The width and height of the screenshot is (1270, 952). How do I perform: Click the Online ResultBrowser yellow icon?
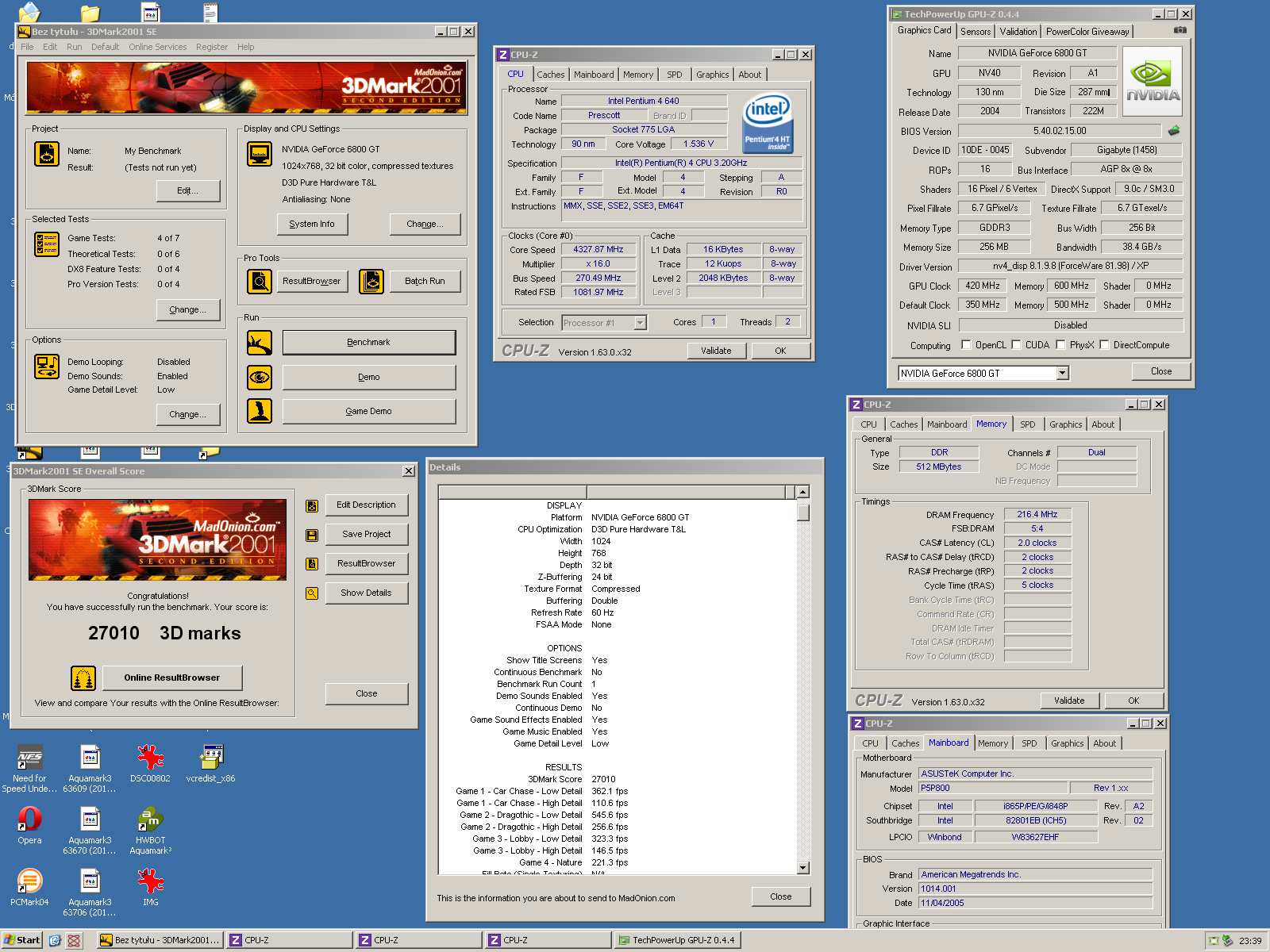coord(83,678)
